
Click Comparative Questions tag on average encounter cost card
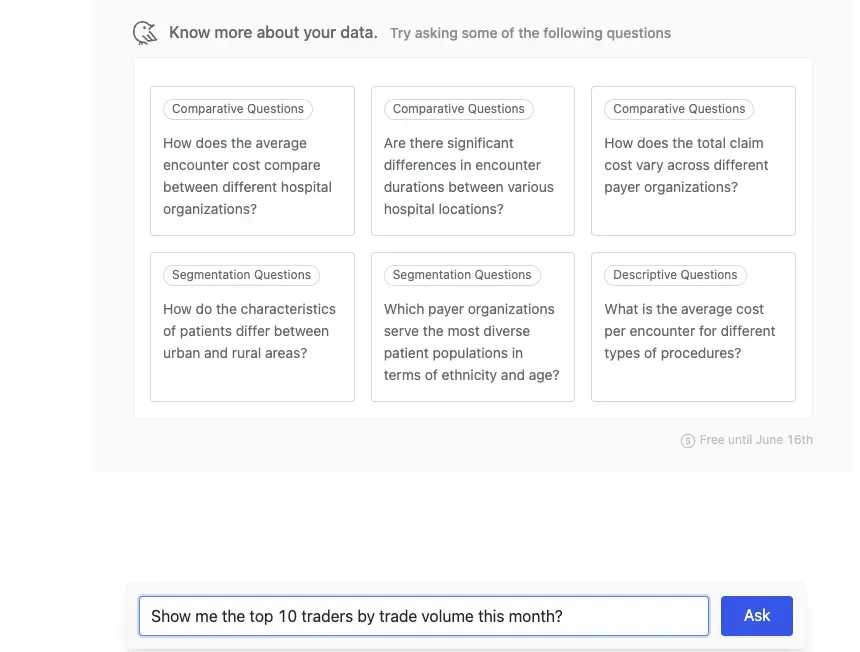(x=238, y=109)
